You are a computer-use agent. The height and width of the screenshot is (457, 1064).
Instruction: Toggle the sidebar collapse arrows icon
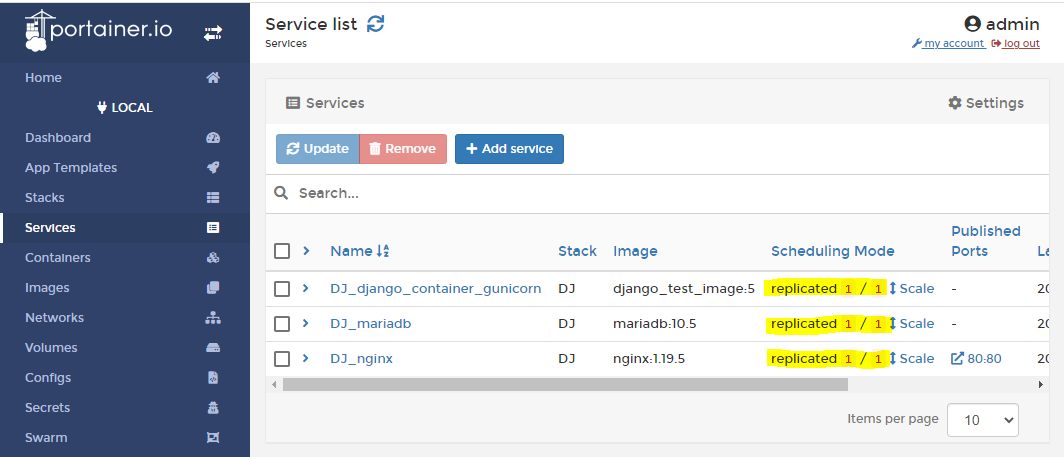tap(213, 33)
